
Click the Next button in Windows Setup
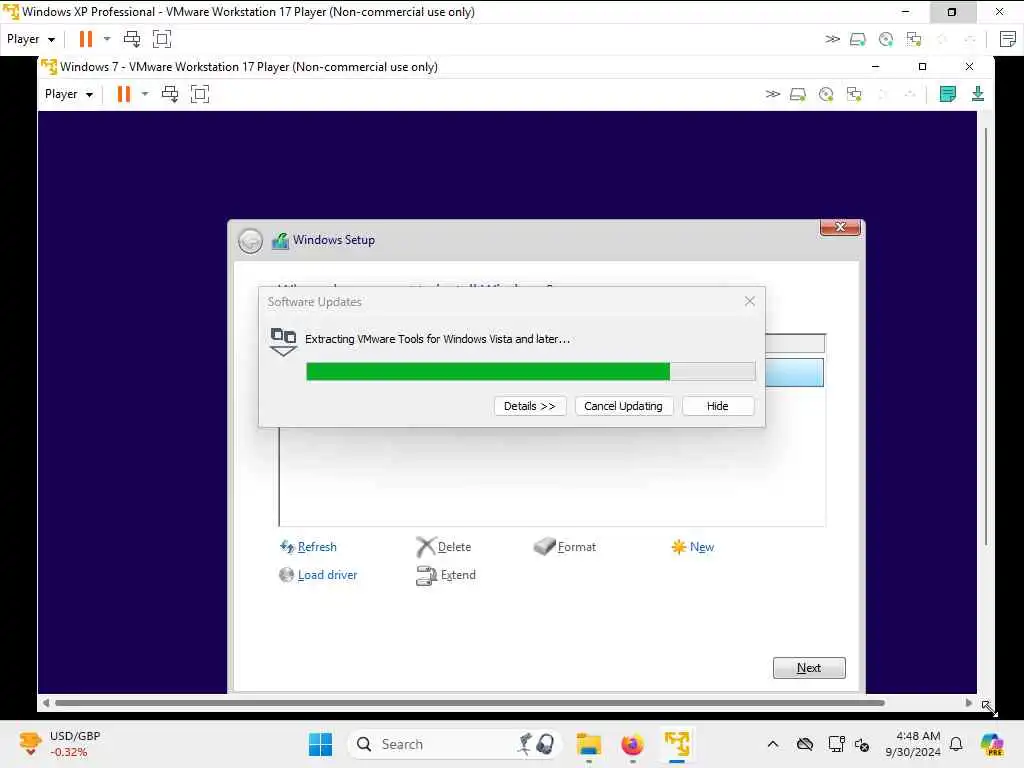809,668
